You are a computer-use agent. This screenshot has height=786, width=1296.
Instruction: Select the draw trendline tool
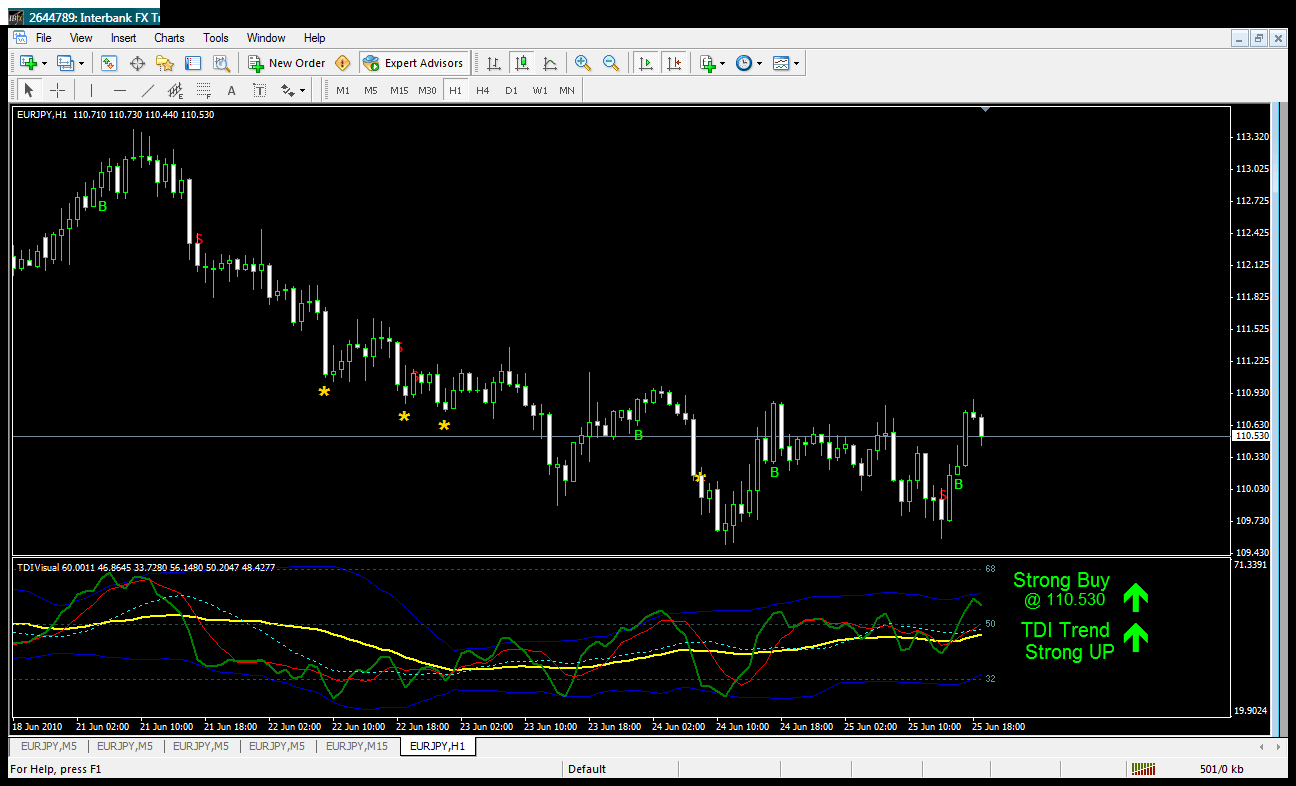click(x=148, y=90)
